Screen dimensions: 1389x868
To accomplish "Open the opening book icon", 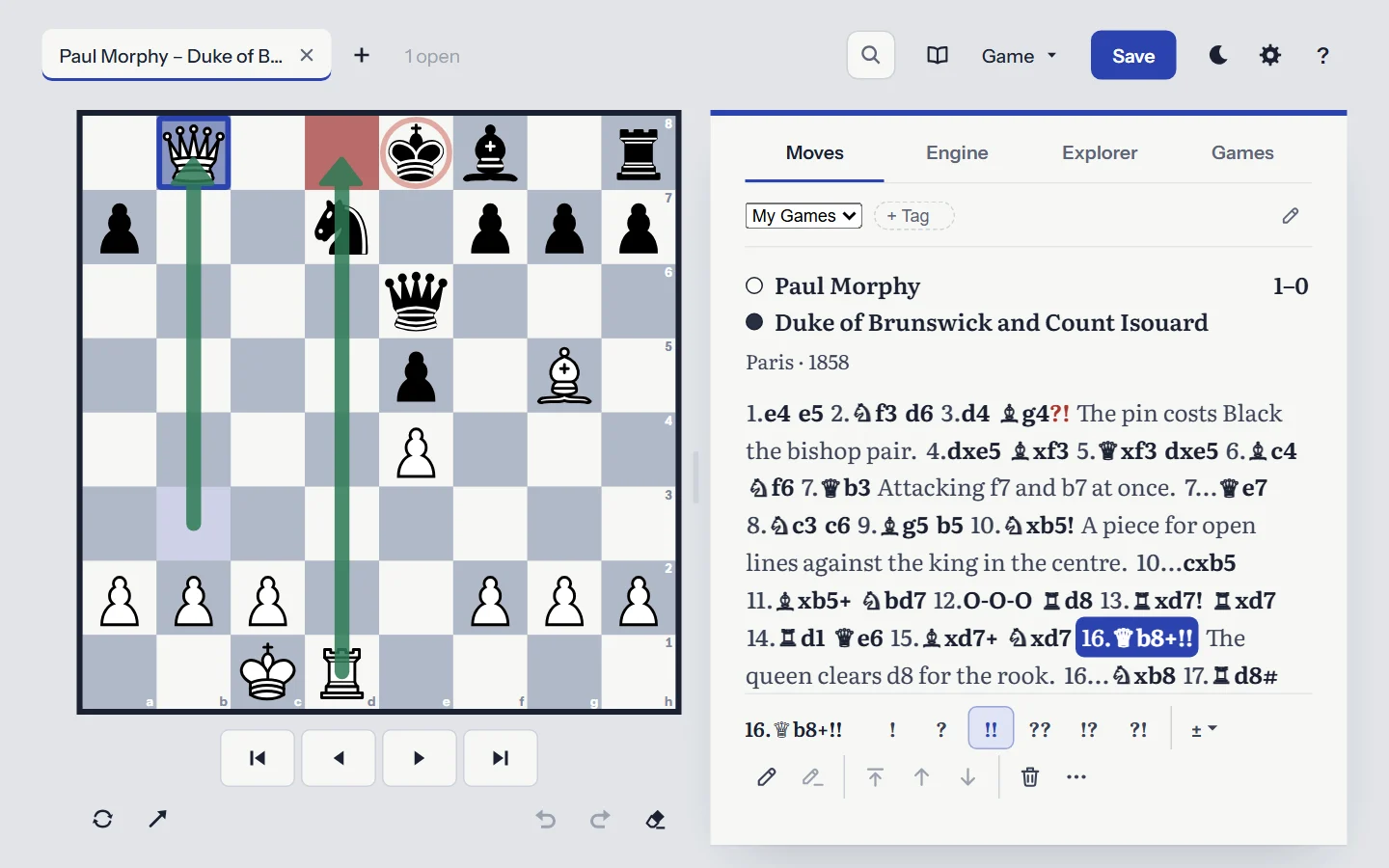I will [937, 55].
